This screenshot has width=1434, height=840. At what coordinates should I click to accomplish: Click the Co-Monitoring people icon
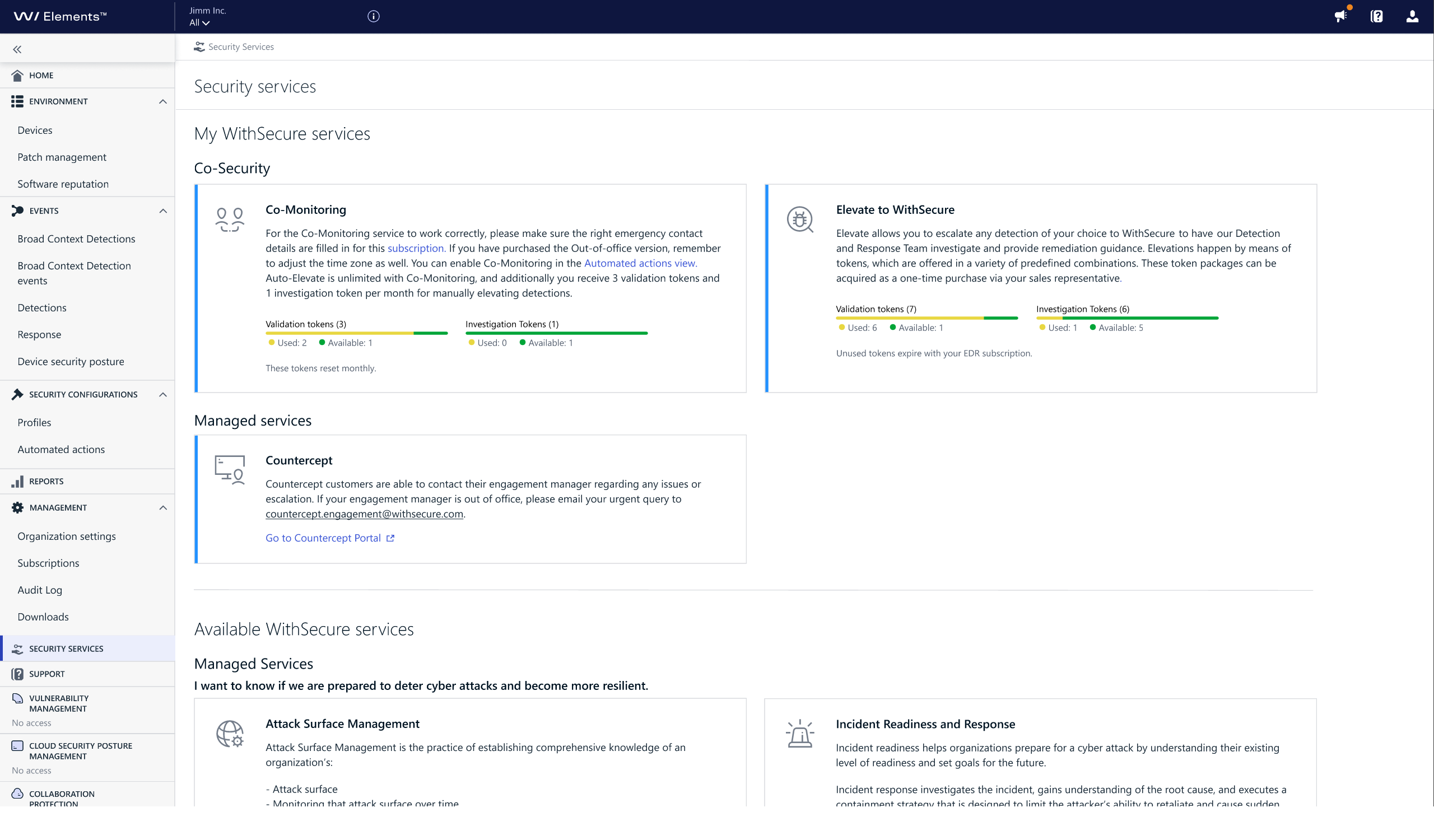[x=230, y=220]
